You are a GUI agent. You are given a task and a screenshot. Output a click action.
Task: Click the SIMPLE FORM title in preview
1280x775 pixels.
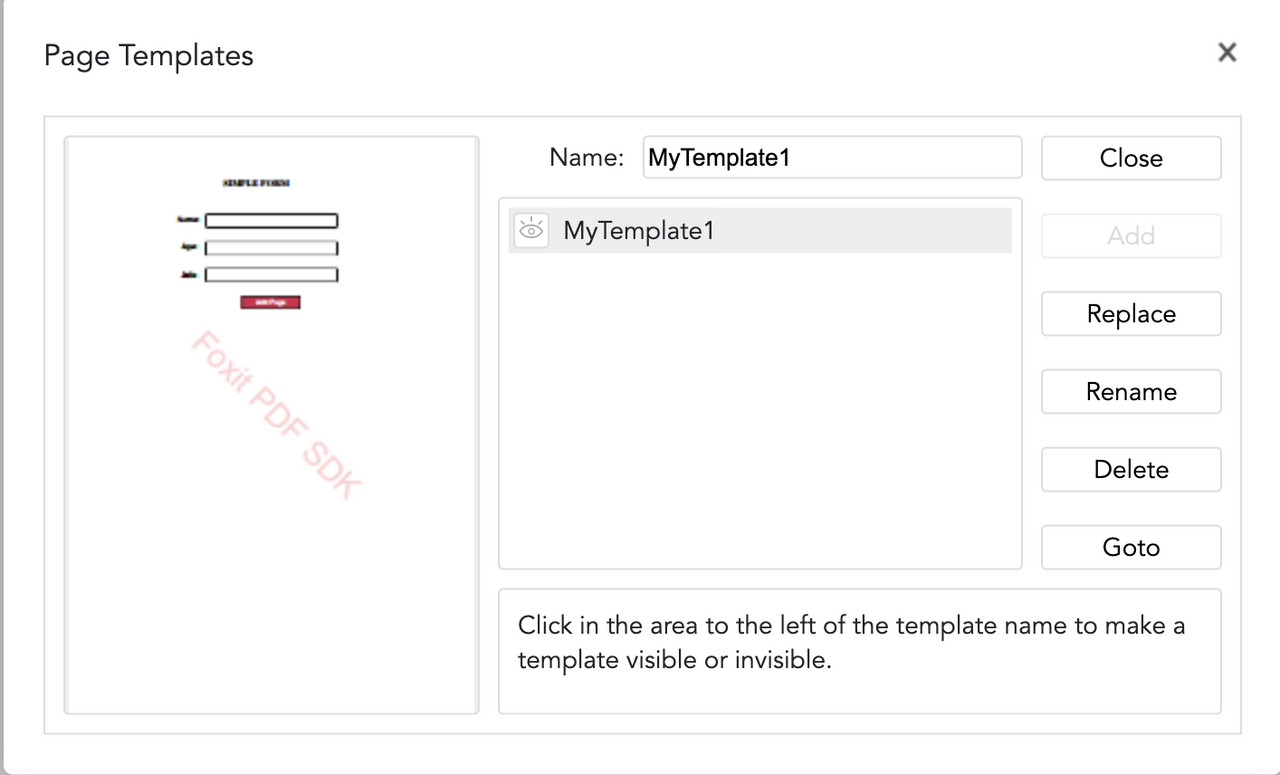click(256, 183)
